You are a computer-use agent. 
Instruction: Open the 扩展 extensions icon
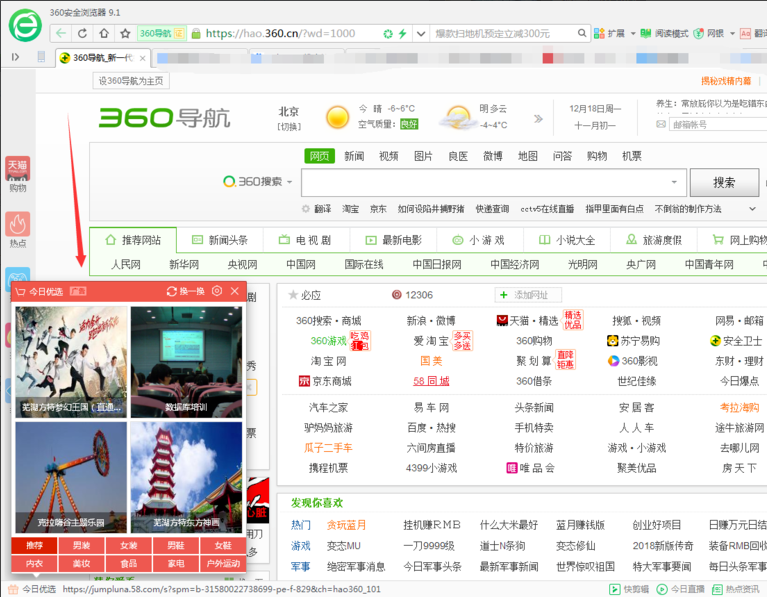click(599, 33)
